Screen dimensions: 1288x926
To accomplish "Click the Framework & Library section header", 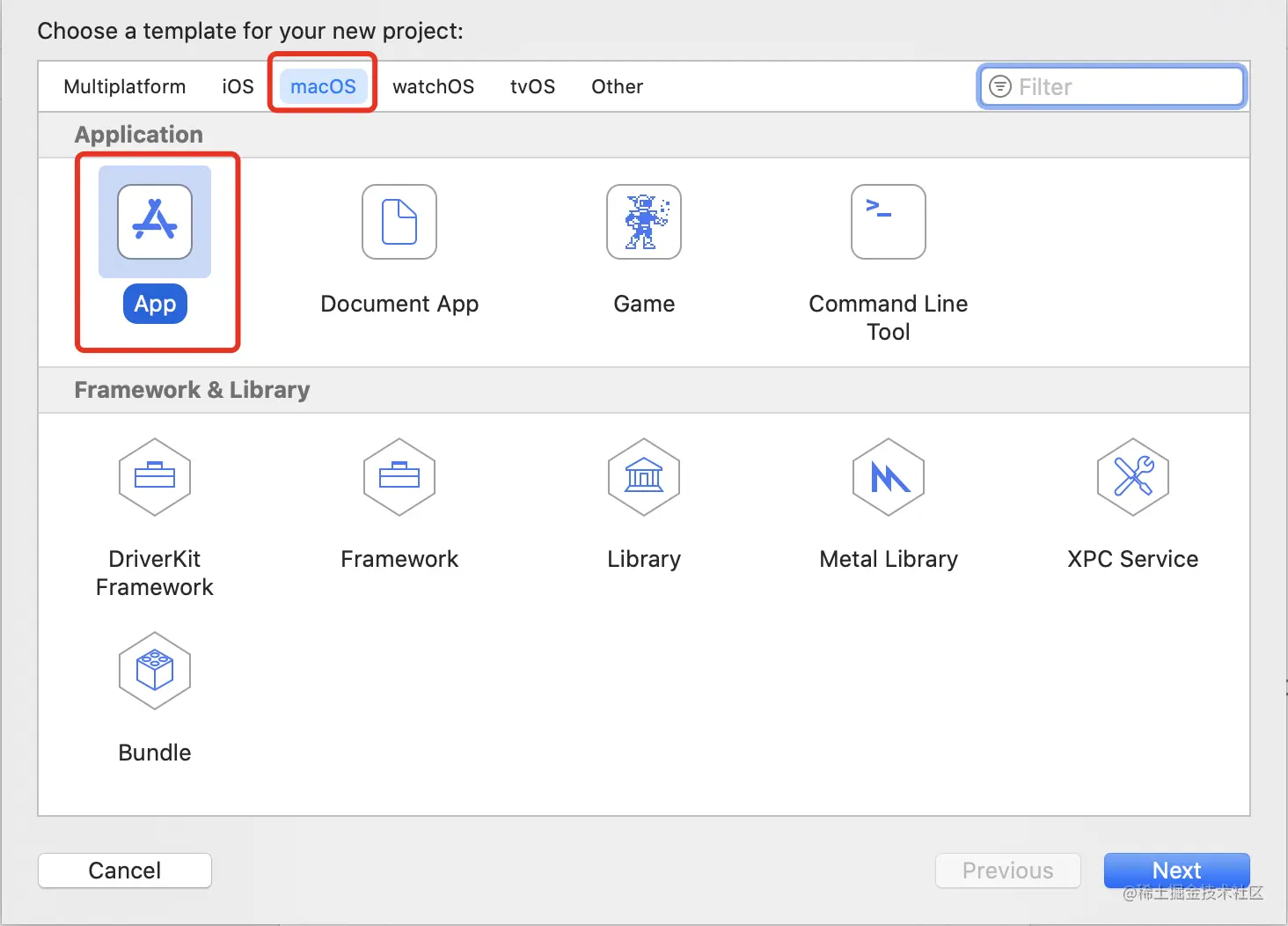I will 193,390.
